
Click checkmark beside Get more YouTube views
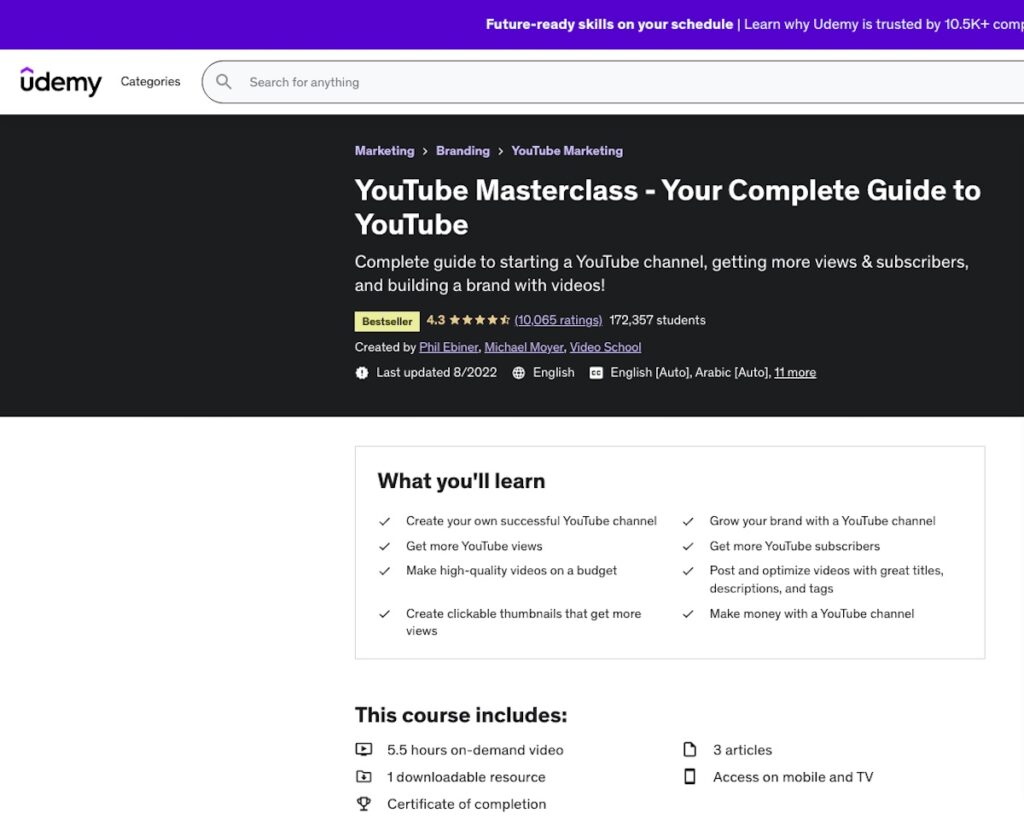pos(385,546)
